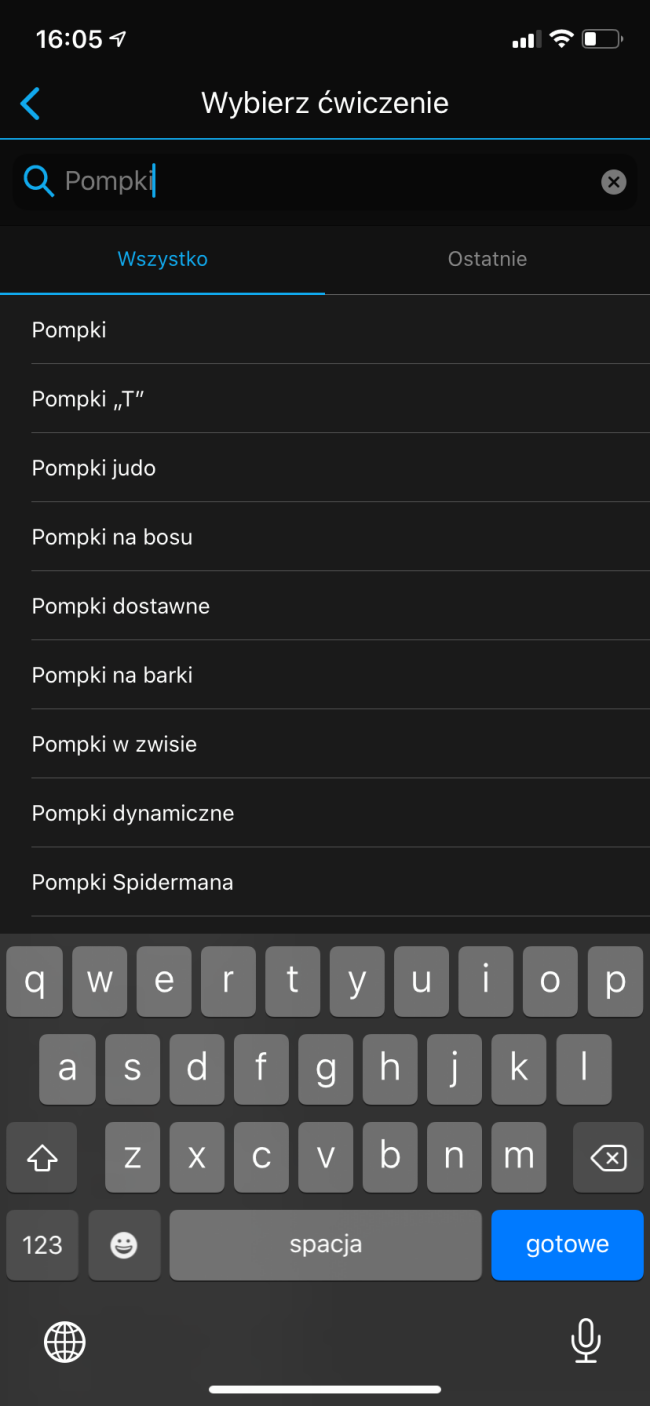Choose the Pompki judo exercise
This screenshot has height=1406, width=650.
pos(325,468)
